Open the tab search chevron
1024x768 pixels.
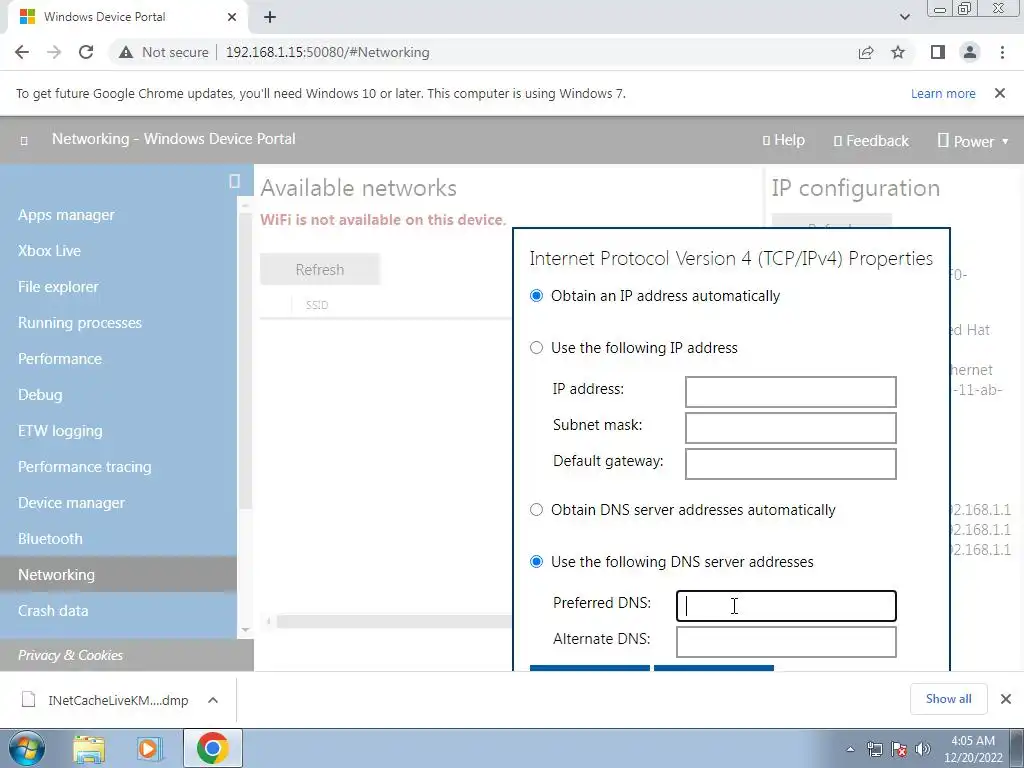click(904, 17)
